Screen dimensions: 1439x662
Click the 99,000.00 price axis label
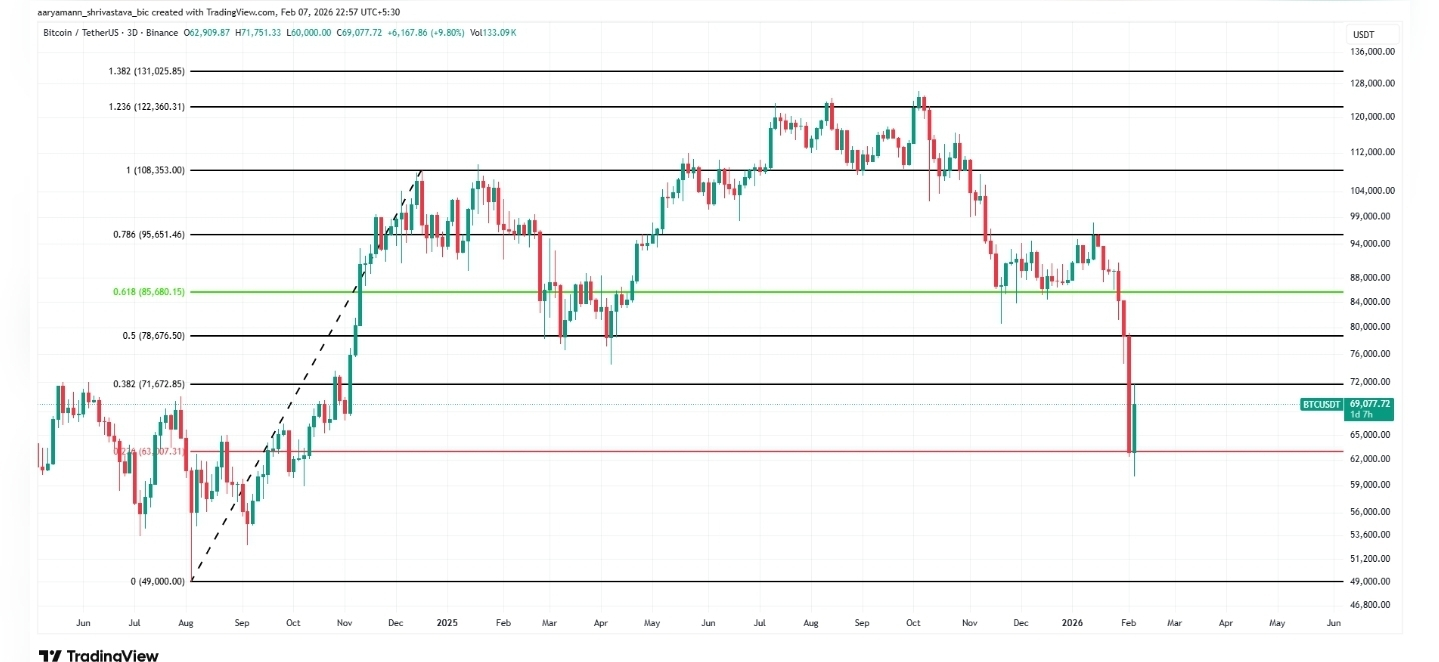coord(1369,216)
